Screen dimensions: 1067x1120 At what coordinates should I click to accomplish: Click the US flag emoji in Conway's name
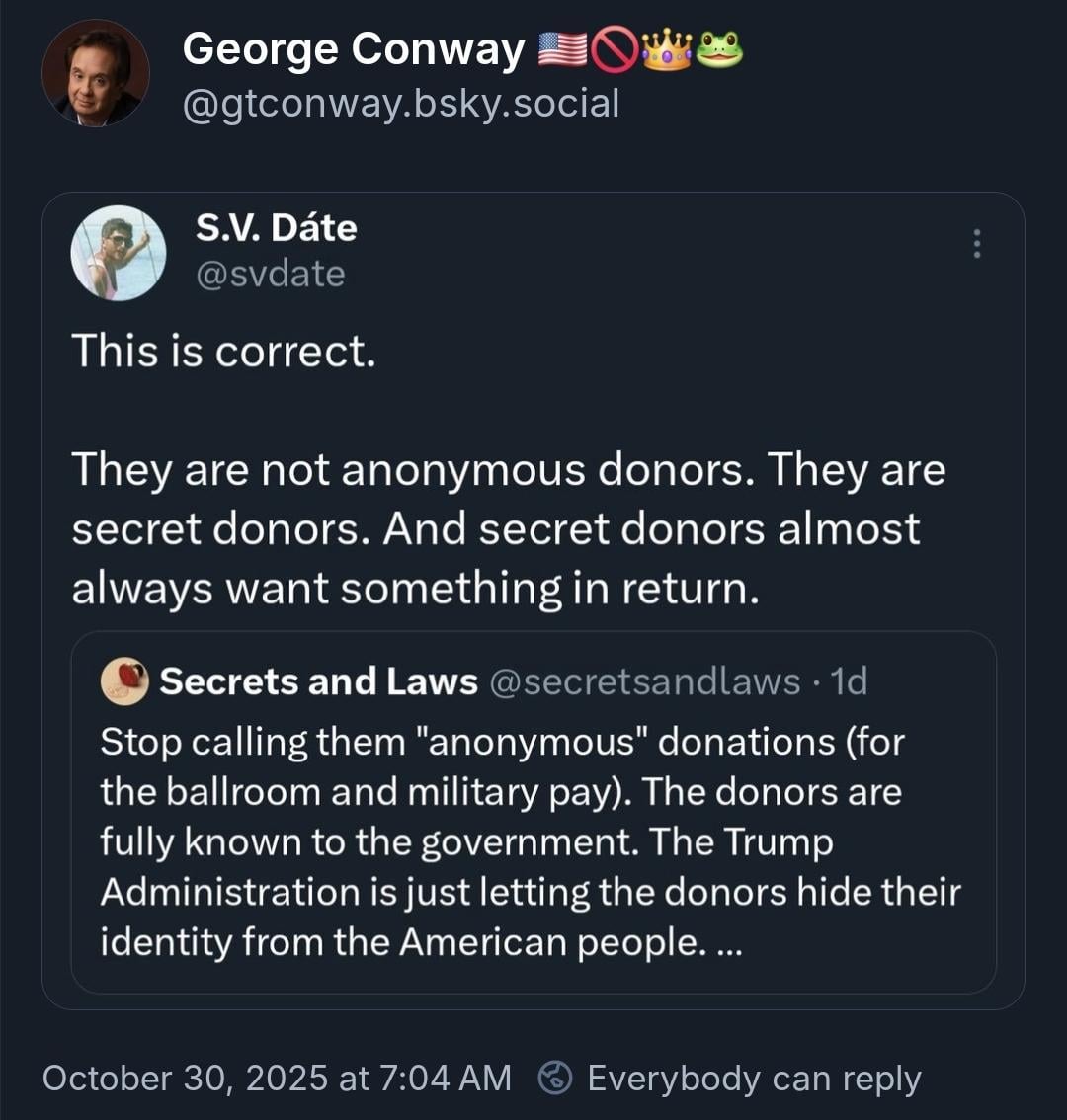click(x=562, y=50)
